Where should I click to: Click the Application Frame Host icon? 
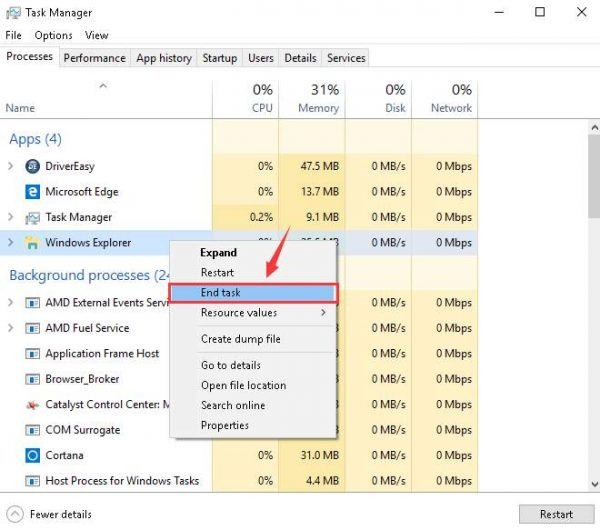coord(33,354)
